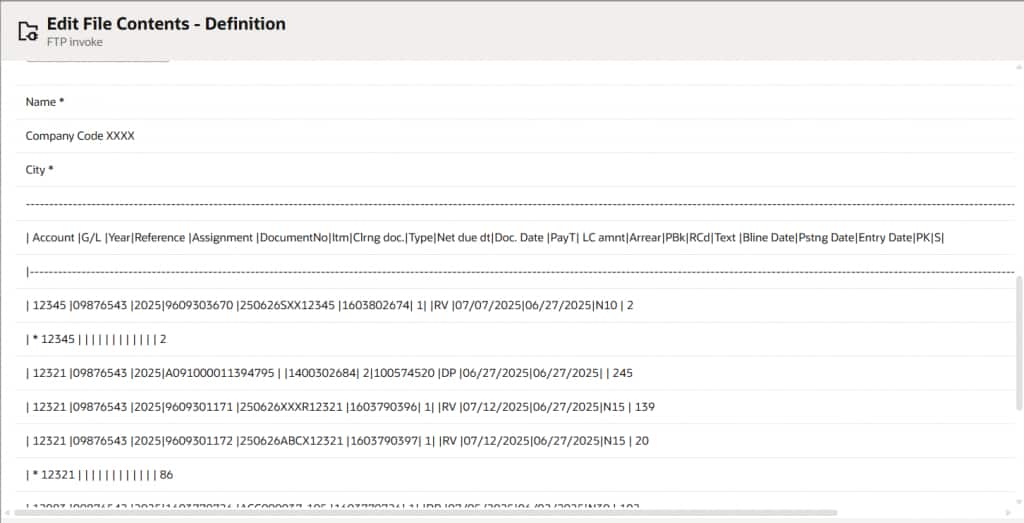Click the dashed separator line below City
The width and height of the screenshot is (1024, 523).
coord(500,204)
